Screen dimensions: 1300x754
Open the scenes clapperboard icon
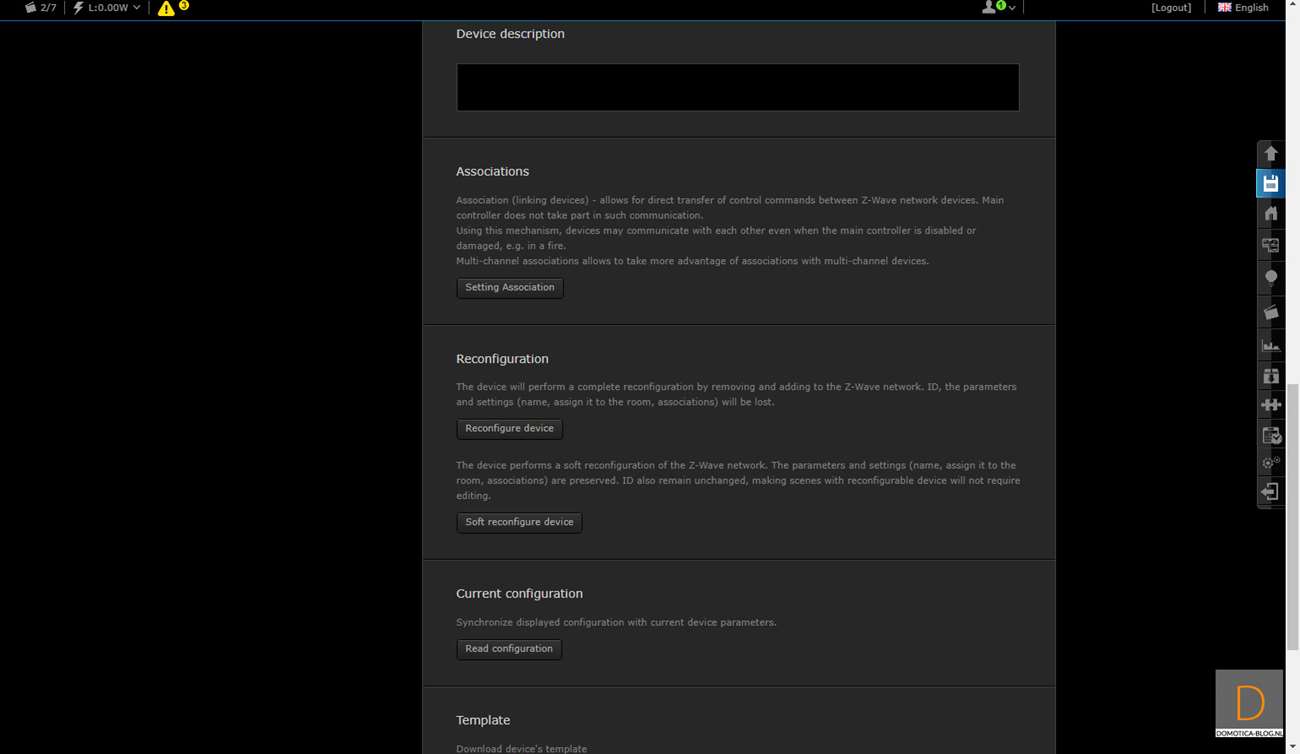[x=1271, y=312]
